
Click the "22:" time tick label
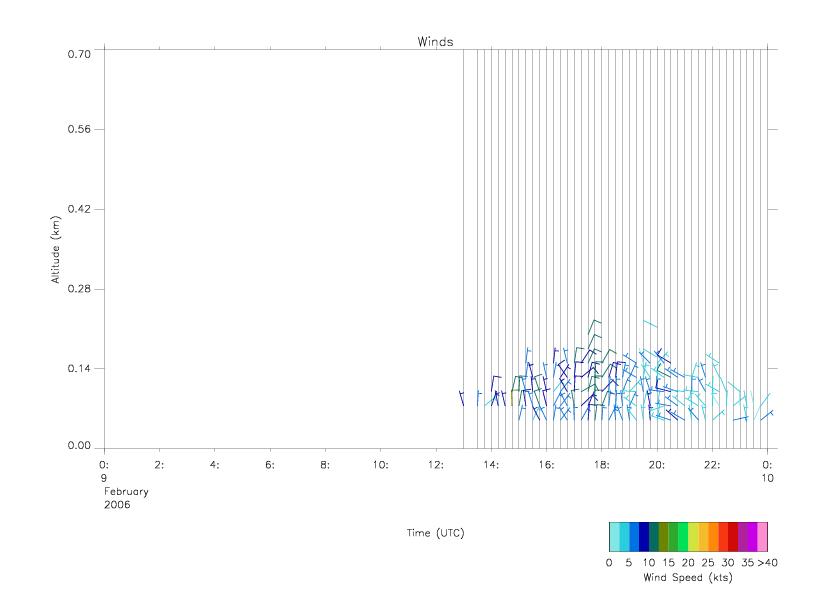712,465
